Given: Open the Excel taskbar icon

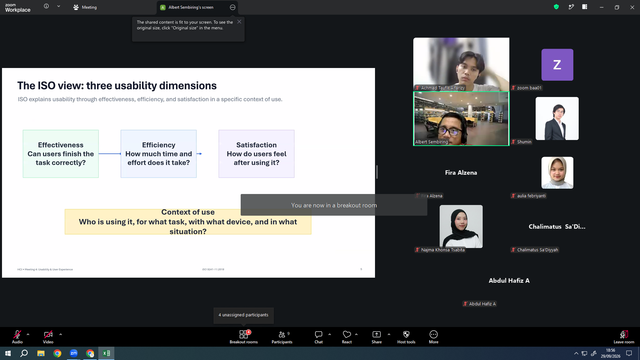Looking at the screenshot, I should point(106,353).
